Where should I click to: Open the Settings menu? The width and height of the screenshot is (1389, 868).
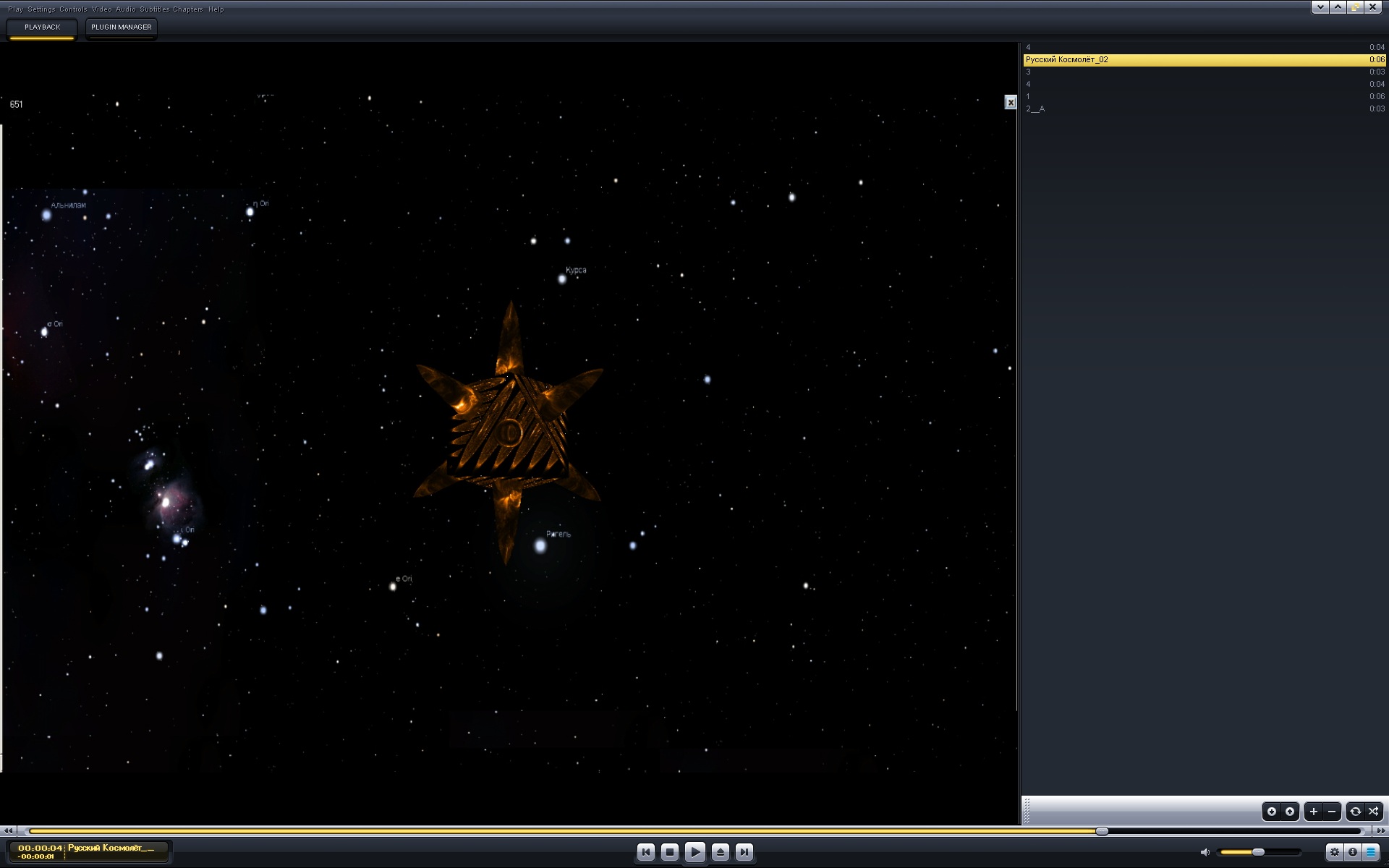(x=41, y=9)
